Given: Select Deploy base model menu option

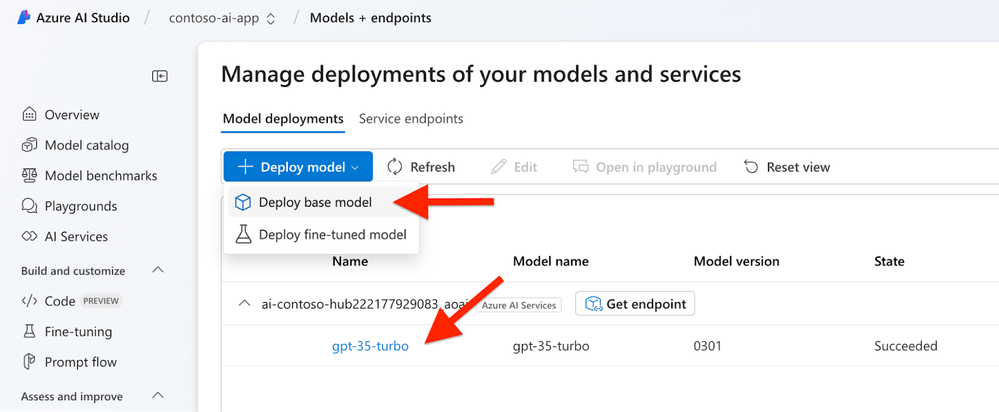Looking at the screenshot, I should (314, 203).
